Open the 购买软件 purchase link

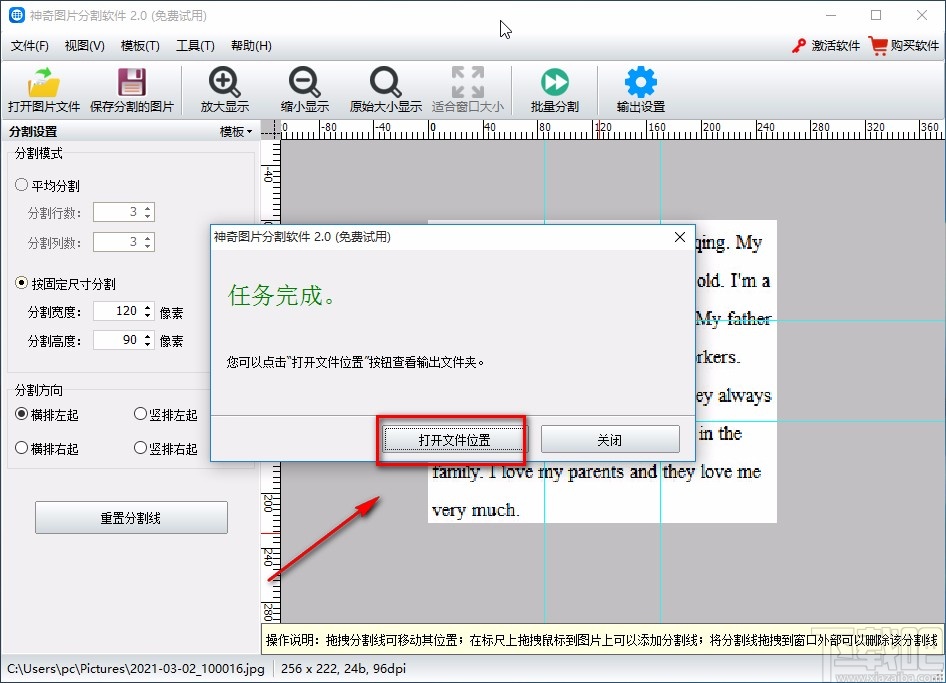[x=902, y=45]
